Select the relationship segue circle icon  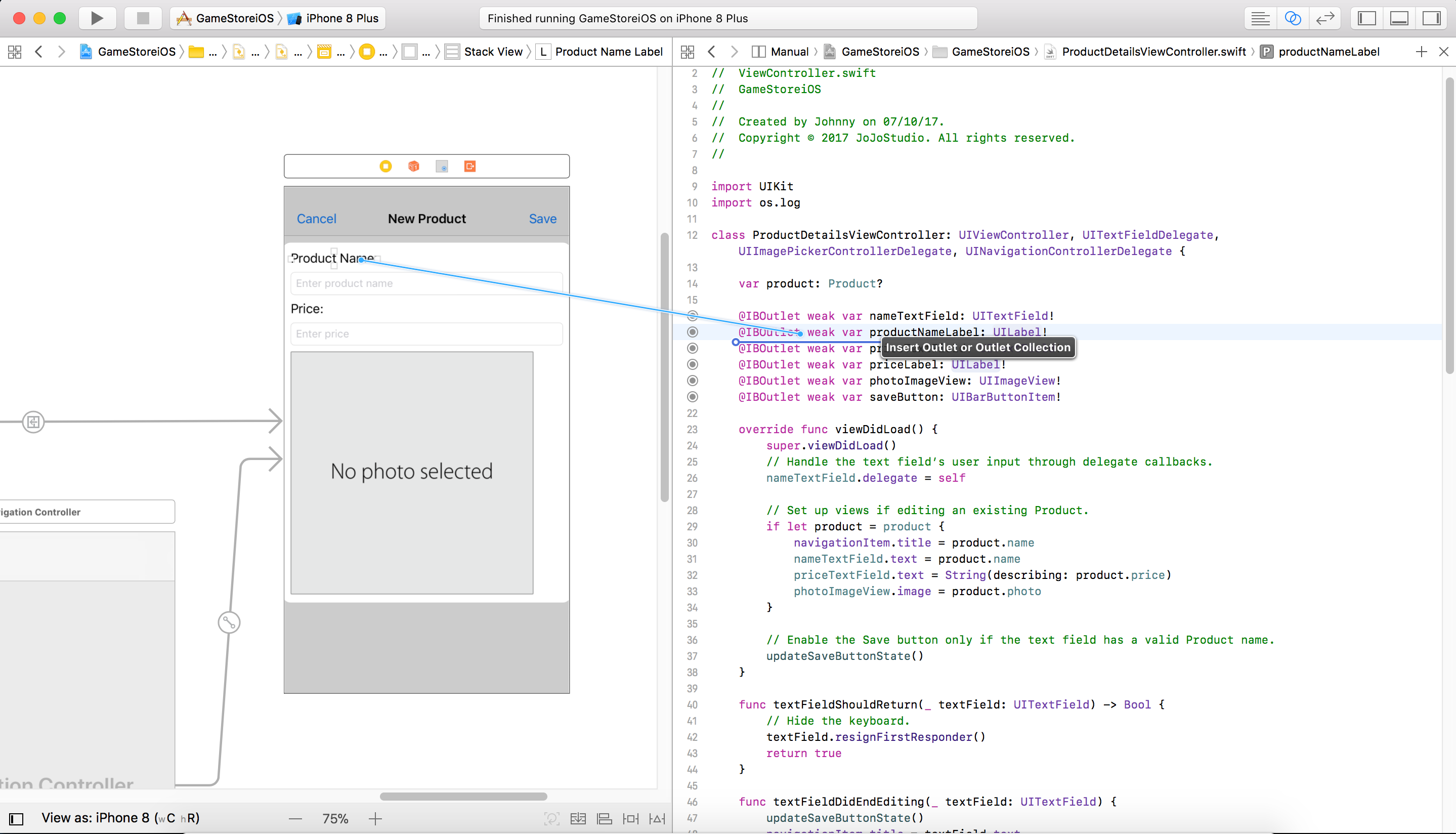coord(229,622)
